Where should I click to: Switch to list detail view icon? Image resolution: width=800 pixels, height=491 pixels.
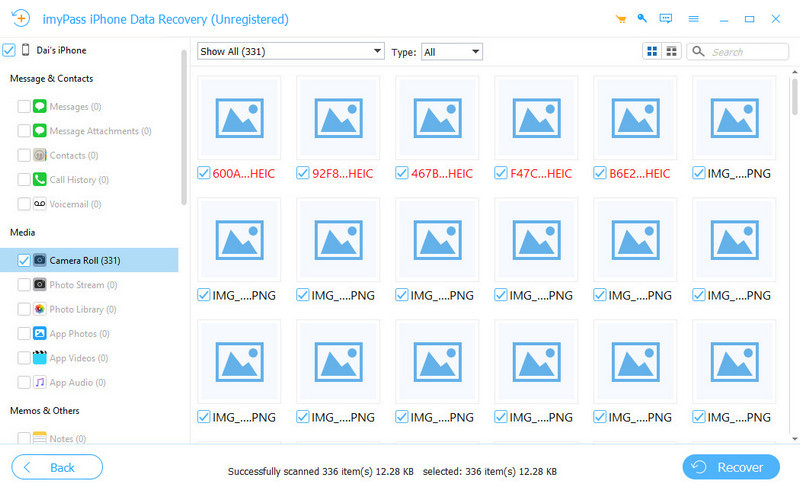click(x=671, y=52)
